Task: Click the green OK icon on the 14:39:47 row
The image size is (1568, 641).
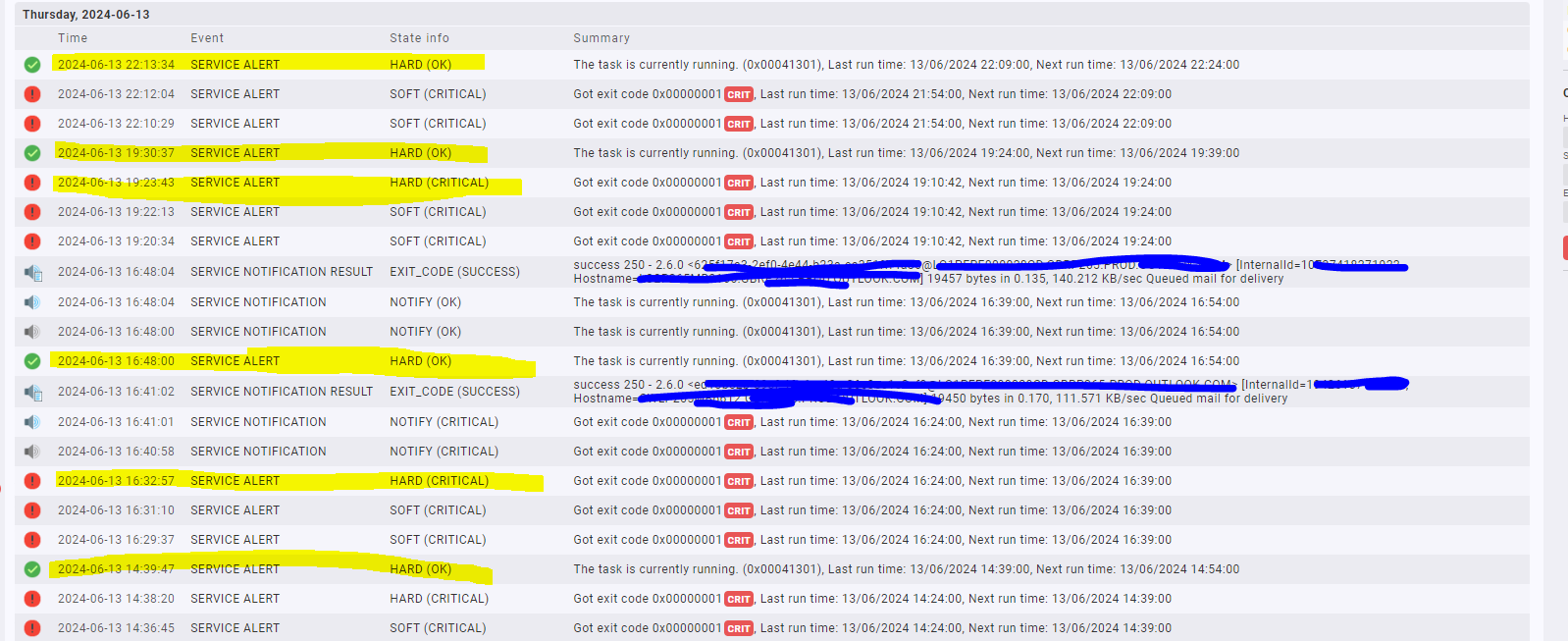Action: 32,569
